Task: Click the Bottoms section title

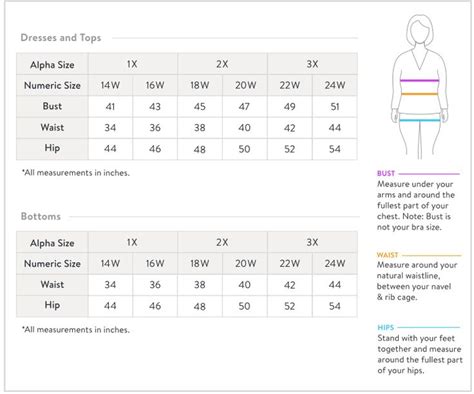Action: (41, 216)
